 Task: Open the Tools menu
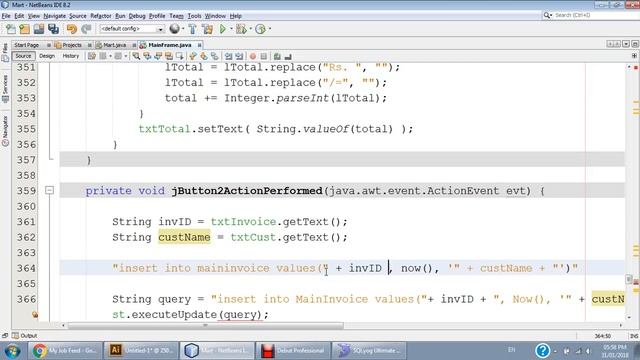pos(194,16)
